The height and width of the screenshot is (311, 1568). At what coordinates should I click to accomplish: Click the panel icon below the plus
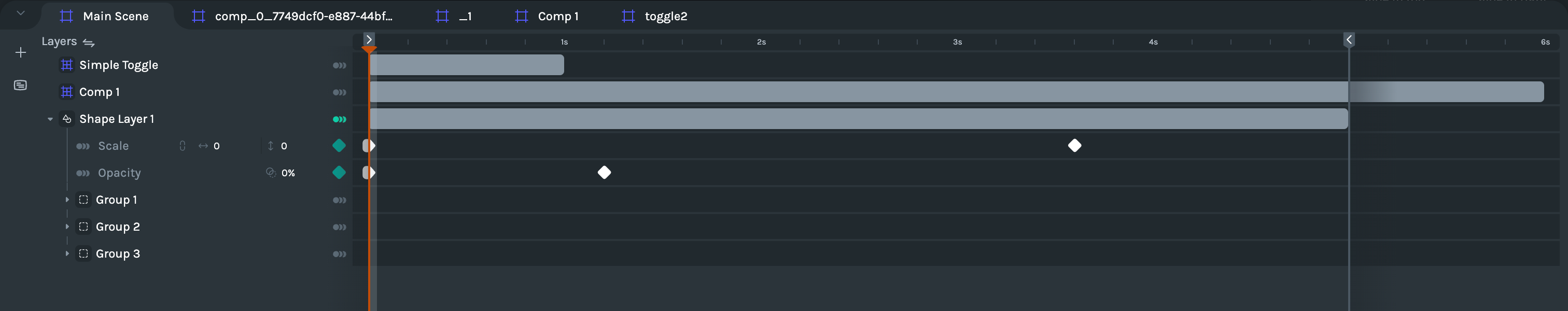21,85
